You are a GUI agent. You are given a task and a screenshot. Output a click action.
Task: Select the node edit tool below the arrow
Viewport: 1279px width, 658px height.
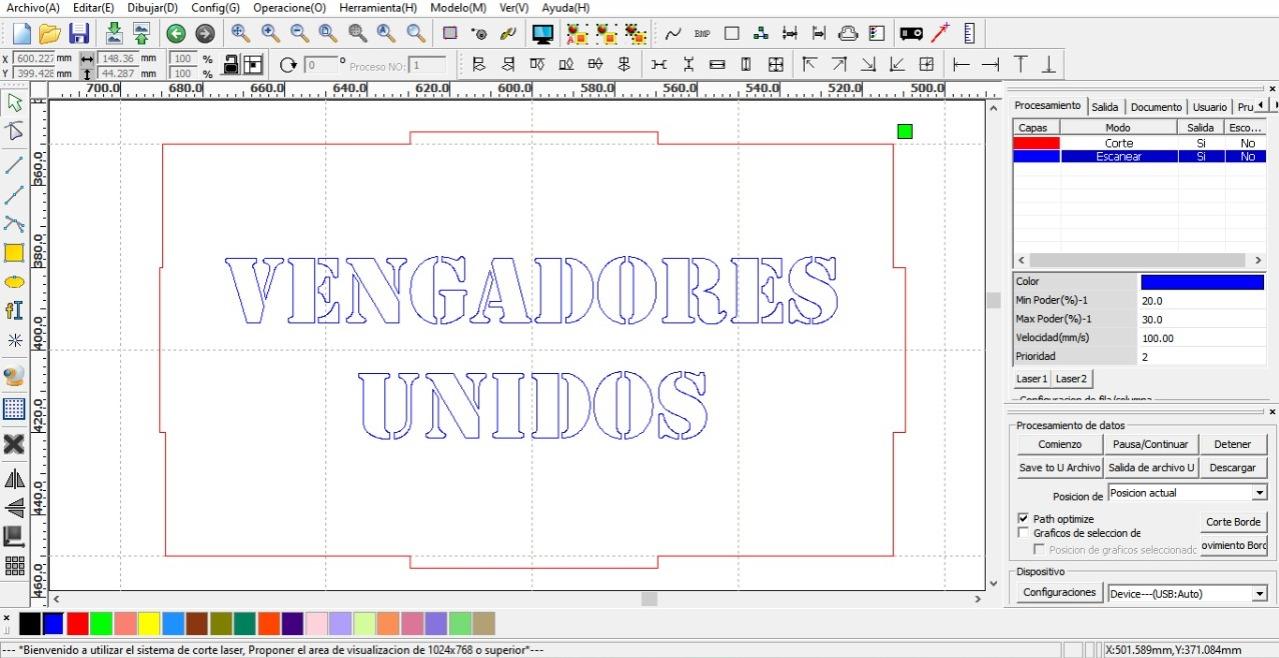coord(14,131)
